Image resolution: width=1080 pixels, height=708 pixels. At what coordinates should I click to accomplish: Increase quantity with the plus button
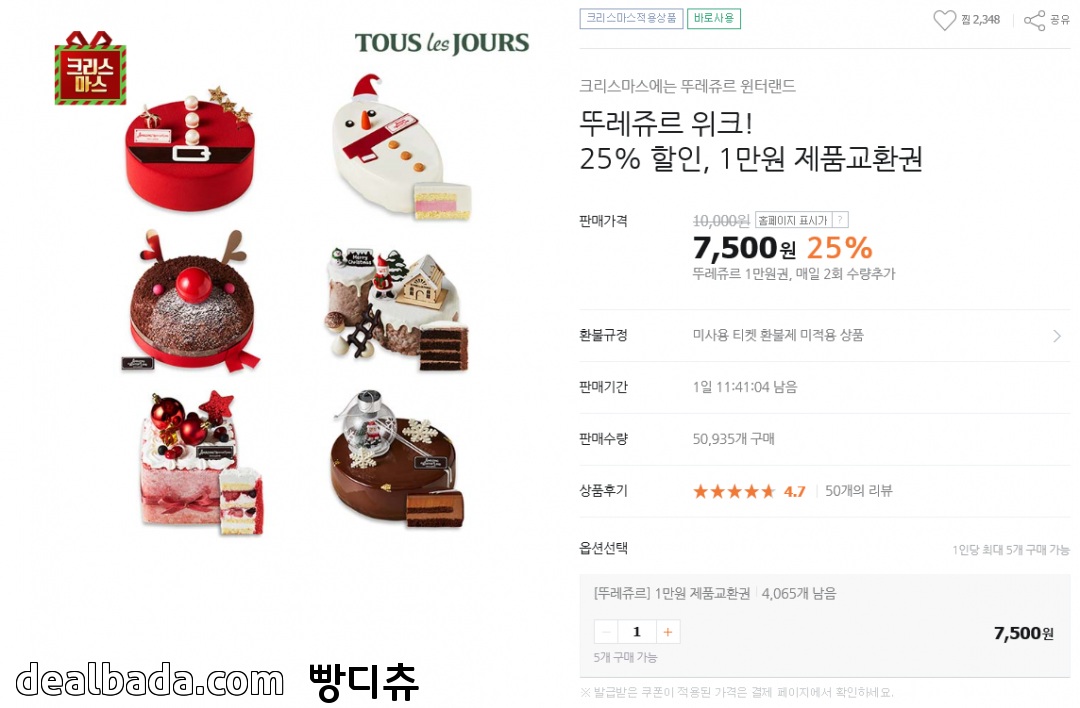667,632
